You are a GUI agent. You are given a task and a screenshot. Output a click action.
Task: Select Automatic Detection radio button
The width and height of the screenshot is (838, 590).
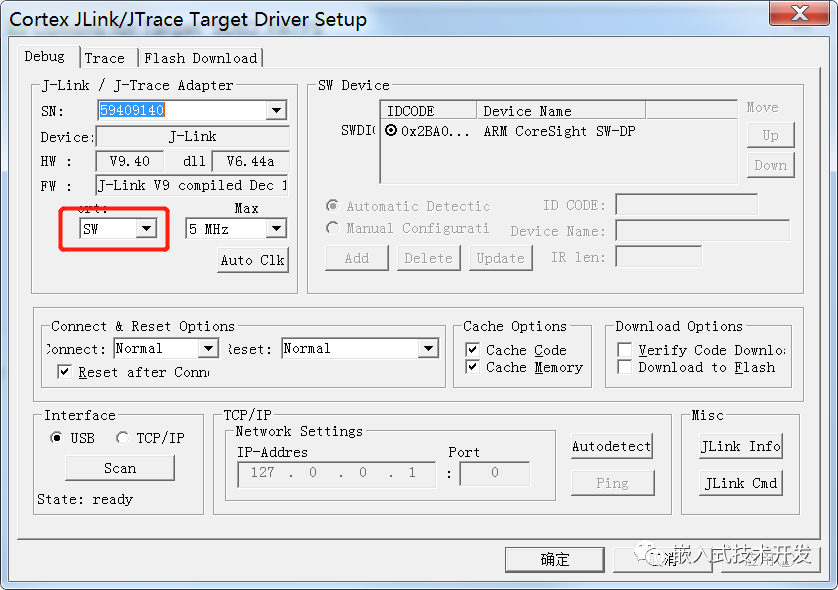click(332, 206)
